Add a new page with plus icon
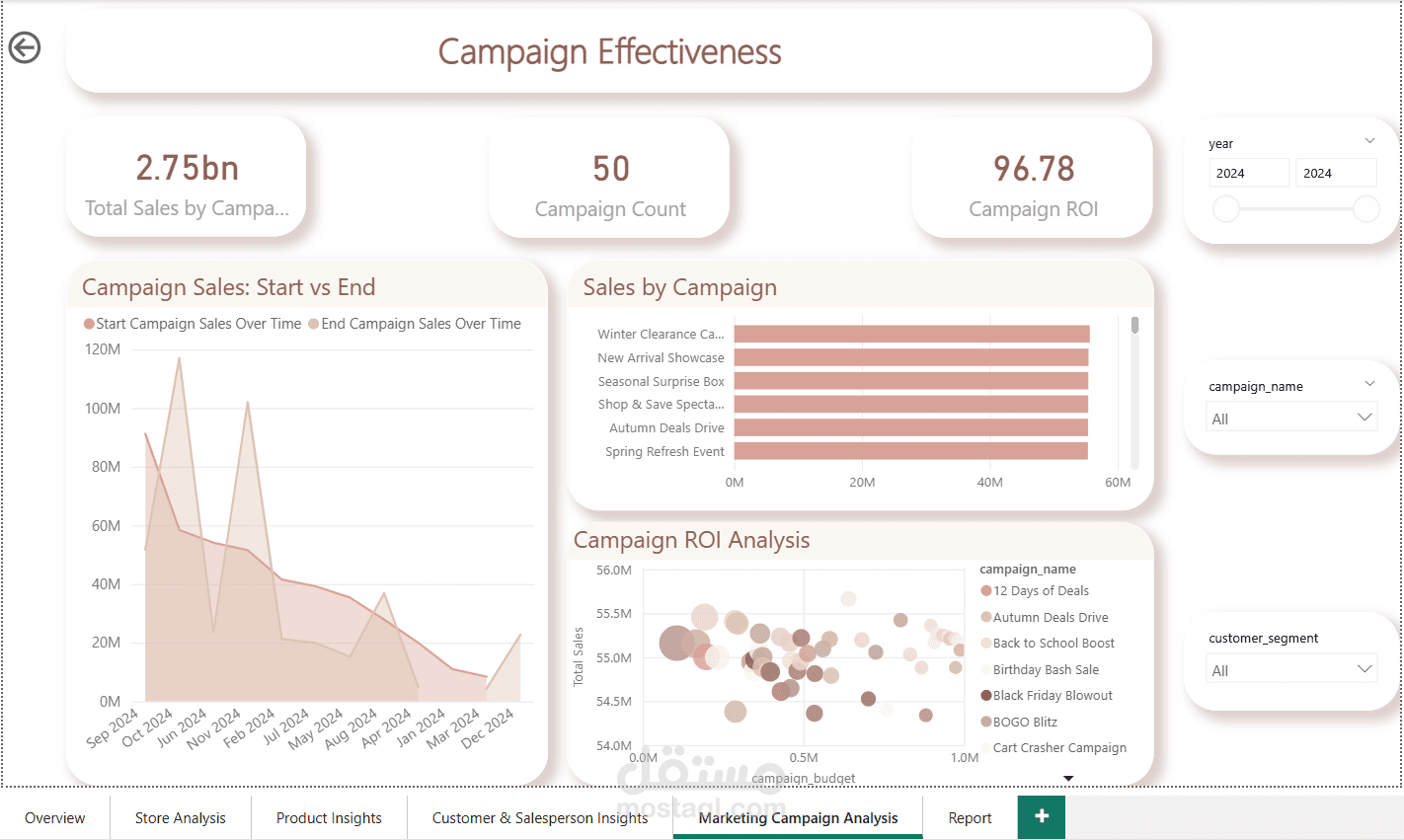The width and height of the screenshot is (1404, 840). pyautogui.click(x=1042, y=816)
